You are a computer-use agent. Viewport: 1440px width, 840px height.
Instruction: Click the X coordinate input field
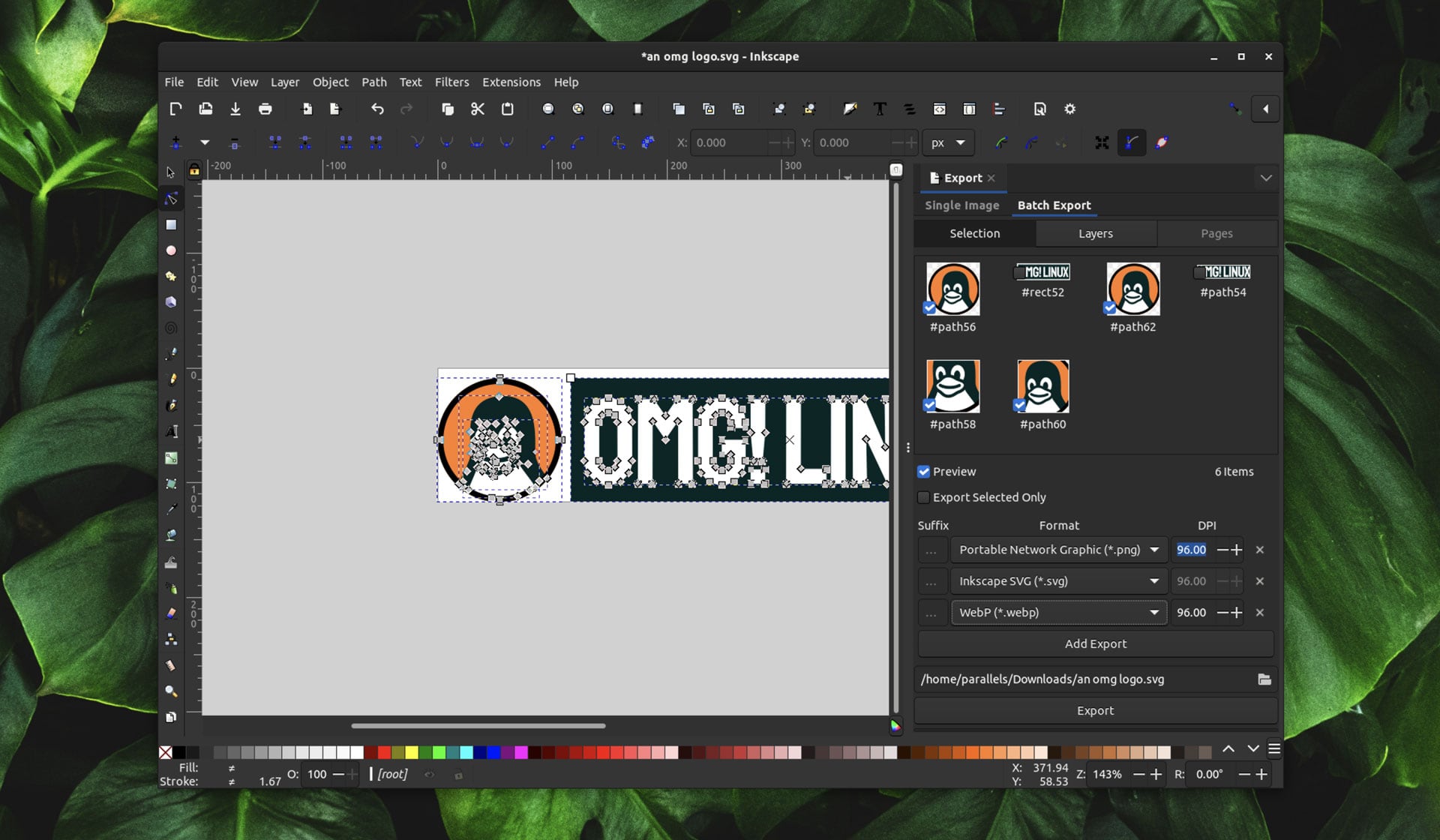pos(728,142)
